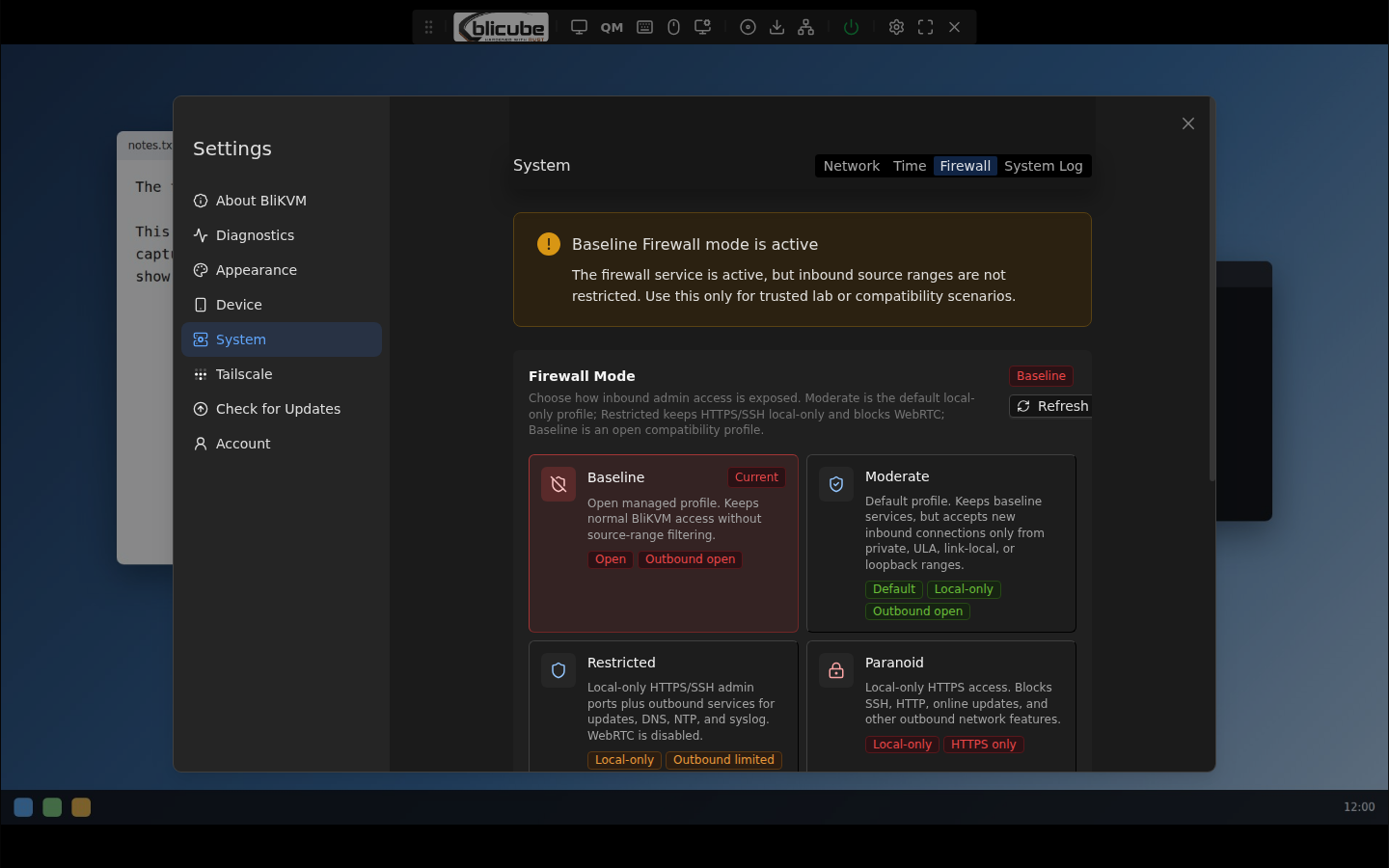1389x868 pixels.
Task: Click the crossed-out shield icon on Baseline card
Action: point(558,484)
